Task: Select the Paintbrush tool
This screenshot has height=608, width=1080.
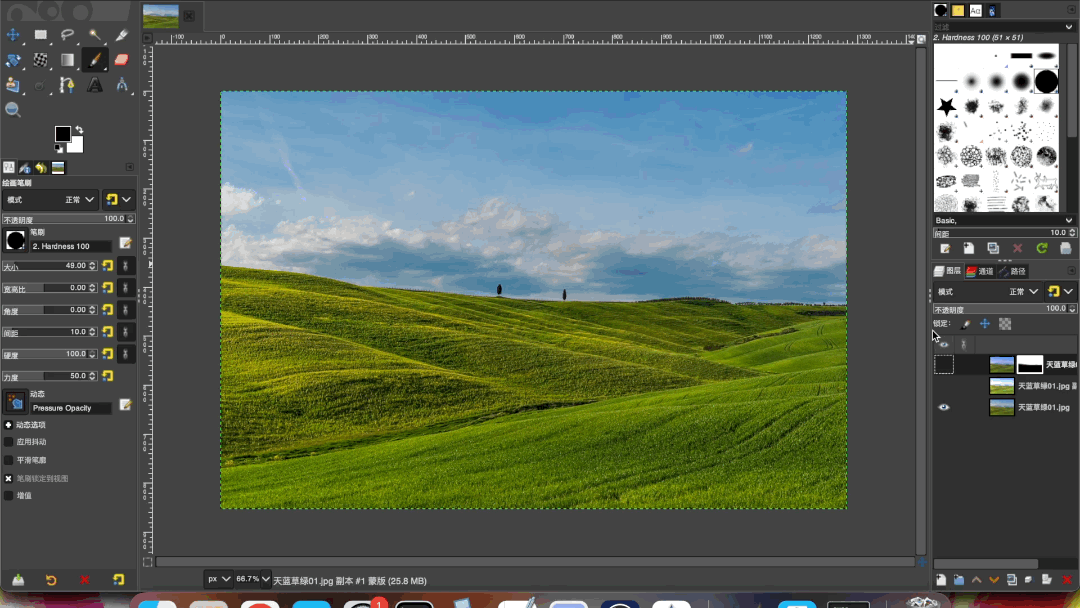Action: point(94,60)
